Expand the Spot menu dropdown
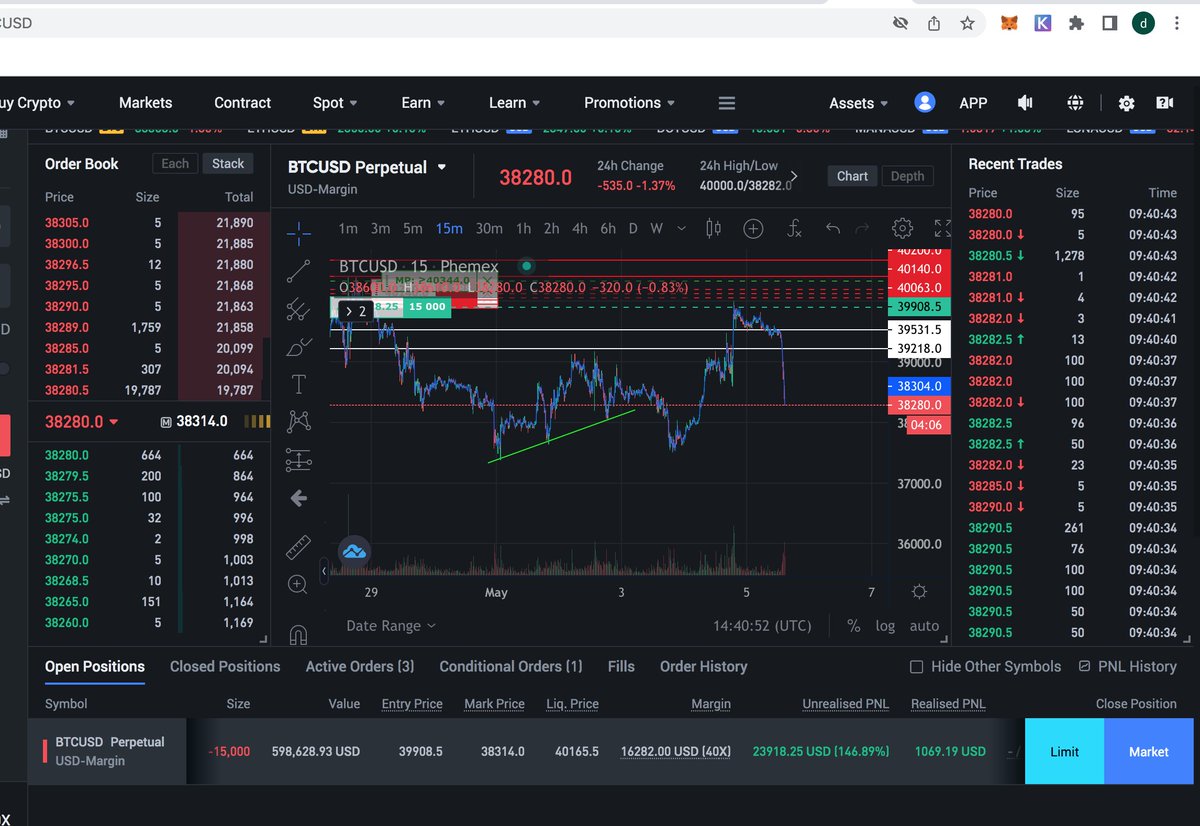 [335, 103]
